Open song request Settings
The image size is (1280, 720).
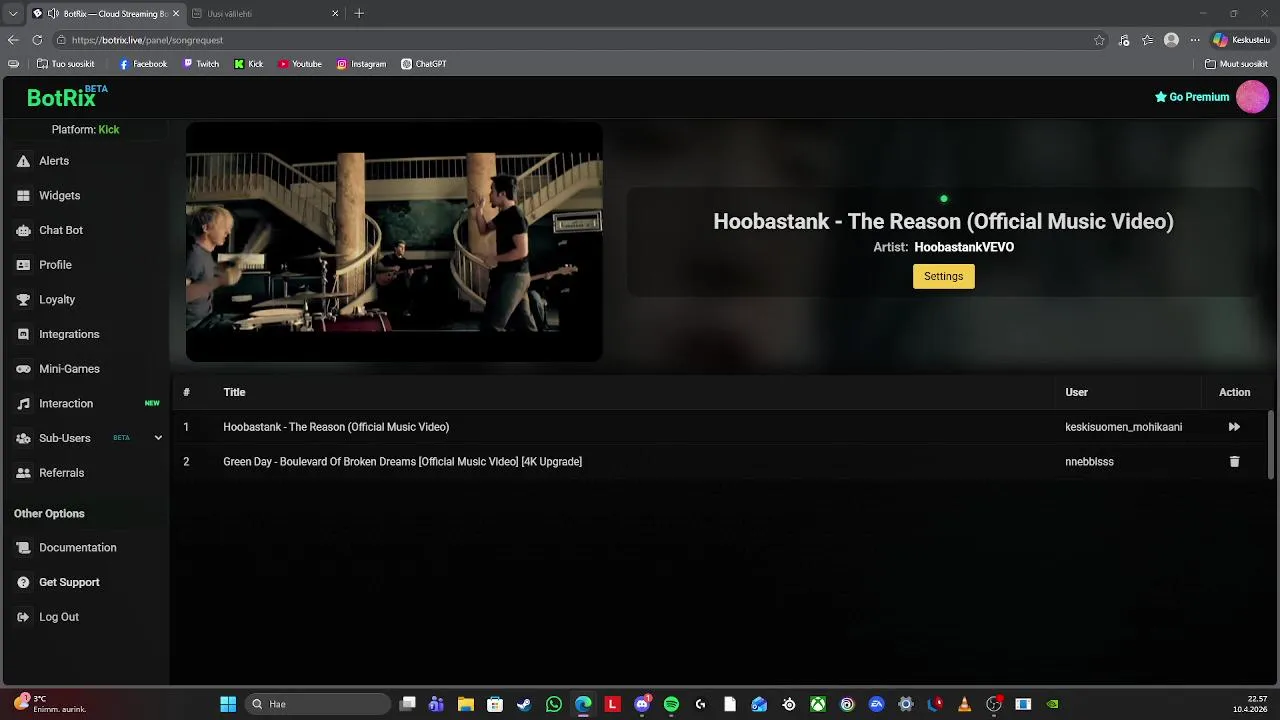[x=943, y=276]
